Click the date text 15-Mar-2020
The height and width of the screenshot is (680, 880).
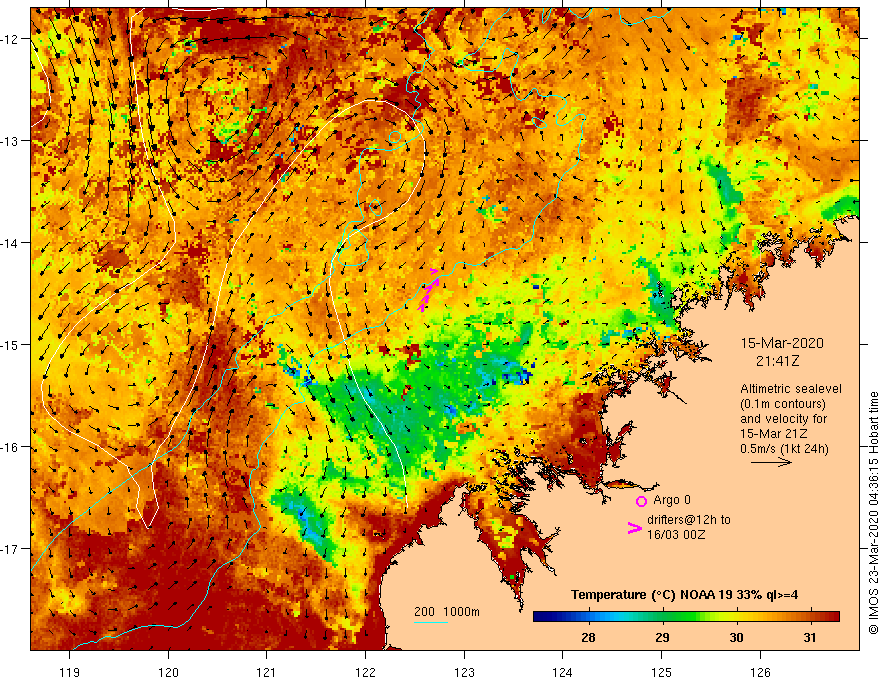click(782, 343)
